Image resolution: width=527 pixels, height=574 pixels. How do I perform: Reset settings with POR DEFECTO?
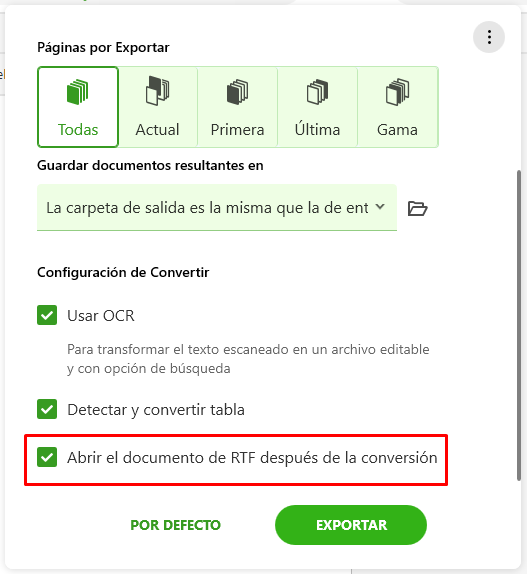[176, 525]
